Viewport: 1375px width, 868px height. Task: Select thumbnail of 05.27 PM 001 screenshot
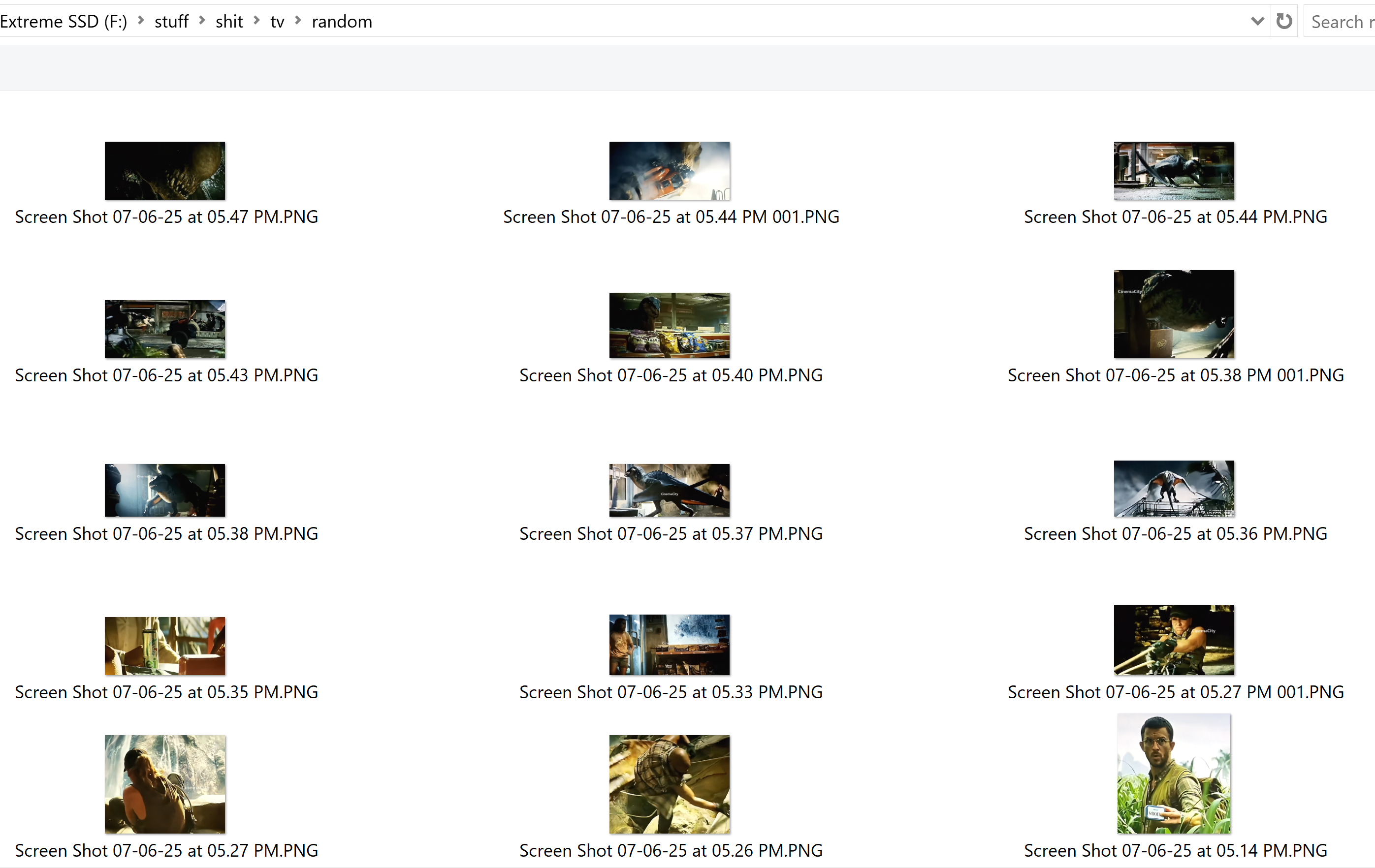(1174, 640)
